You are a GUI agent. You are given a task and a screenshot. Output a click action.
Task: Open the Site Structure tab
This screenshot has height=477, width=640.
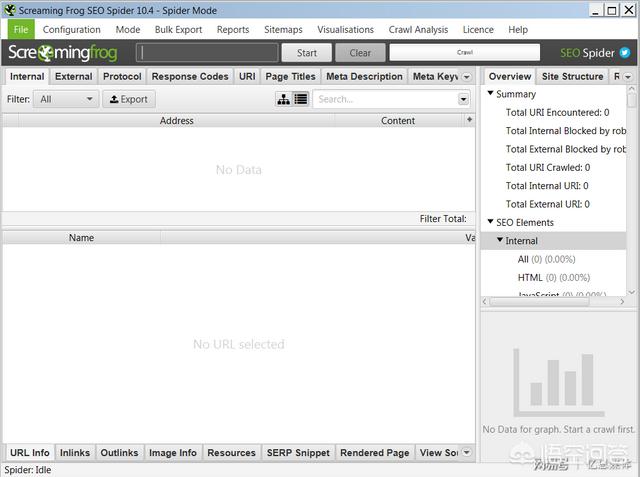tap(572, 76)
